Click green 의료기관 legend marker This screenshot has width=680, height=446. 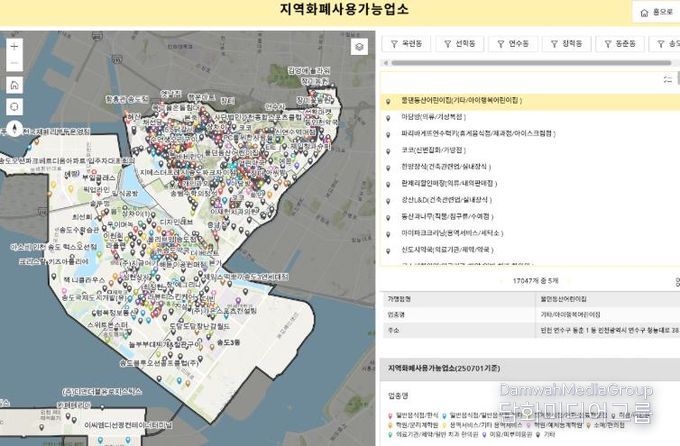(x=390, y=434)
